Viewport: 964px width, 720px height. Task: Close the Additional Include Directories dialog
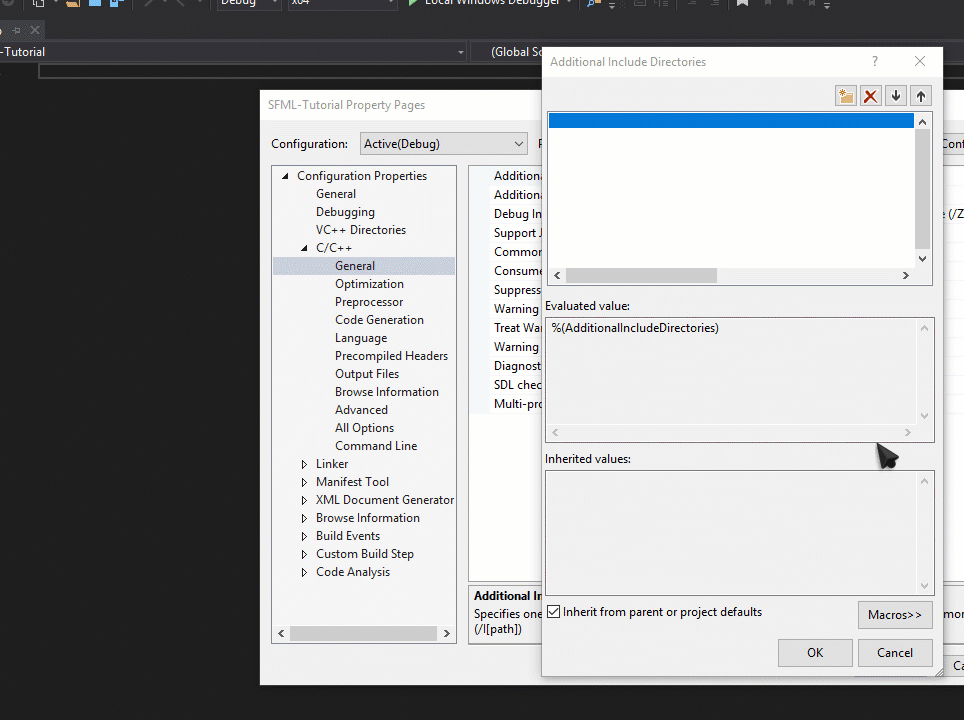coord(920,61)
